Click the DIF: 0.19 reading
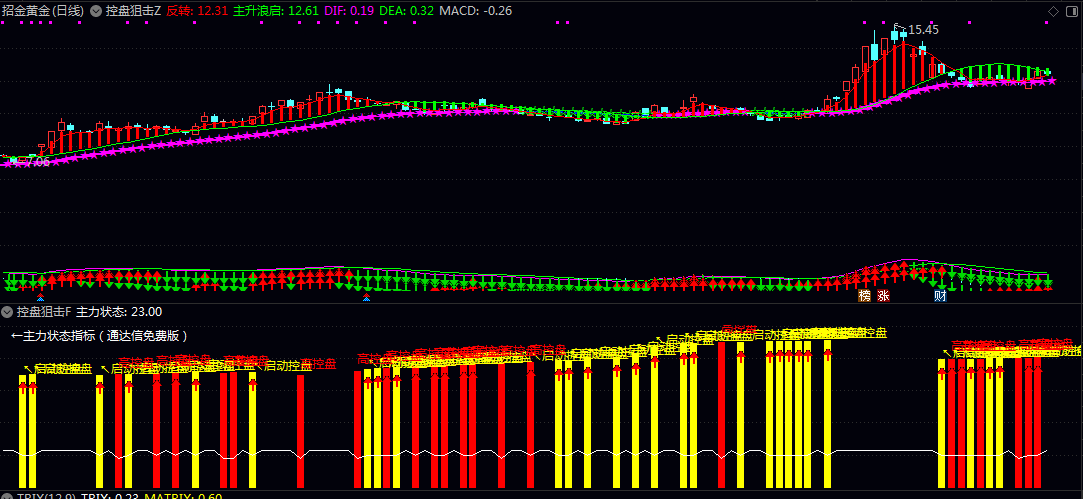 pyautogui.click(x=349, y=11)
